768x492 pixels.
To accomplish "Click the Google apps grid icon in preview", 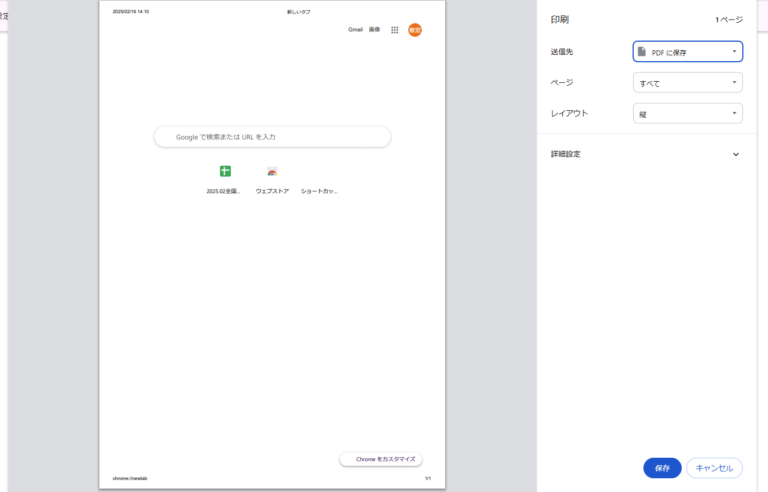I will [395, 30].
